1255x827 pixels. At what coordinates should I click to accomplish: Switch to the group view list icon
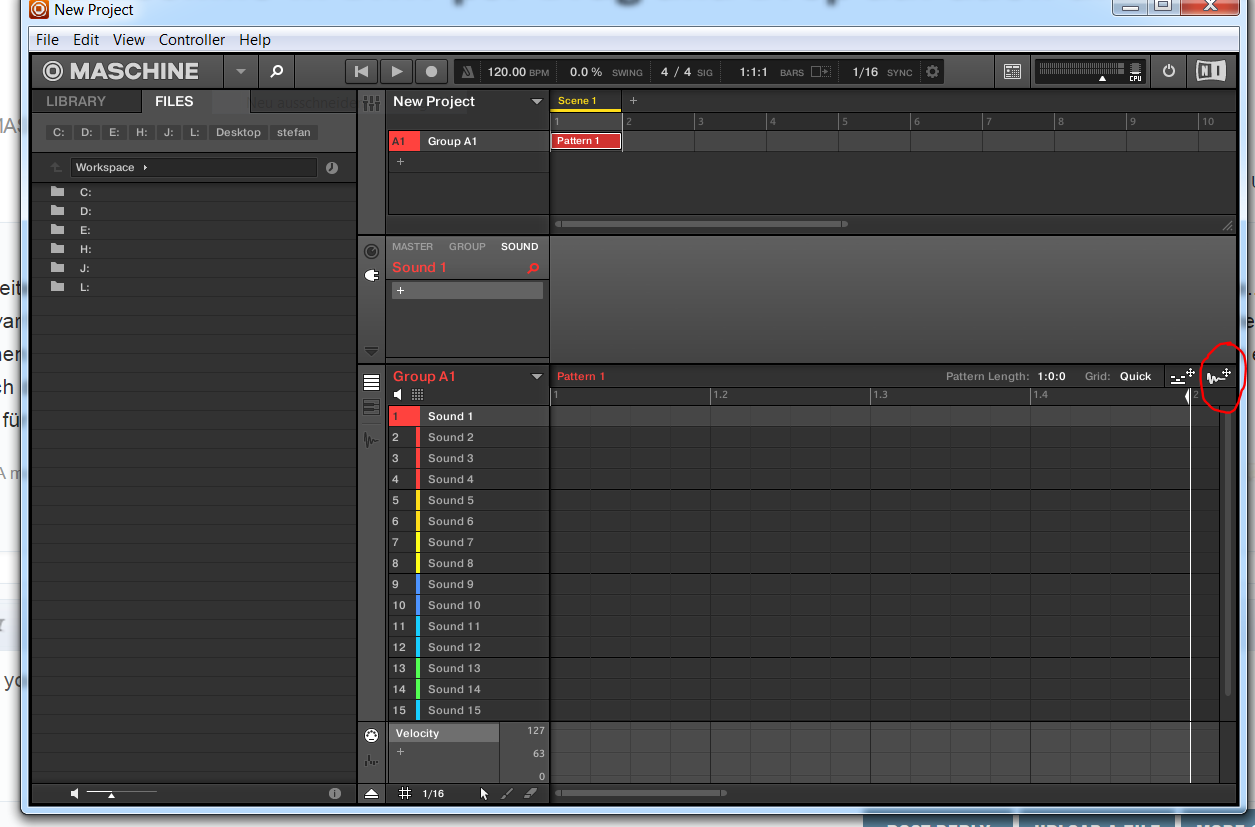371,383
